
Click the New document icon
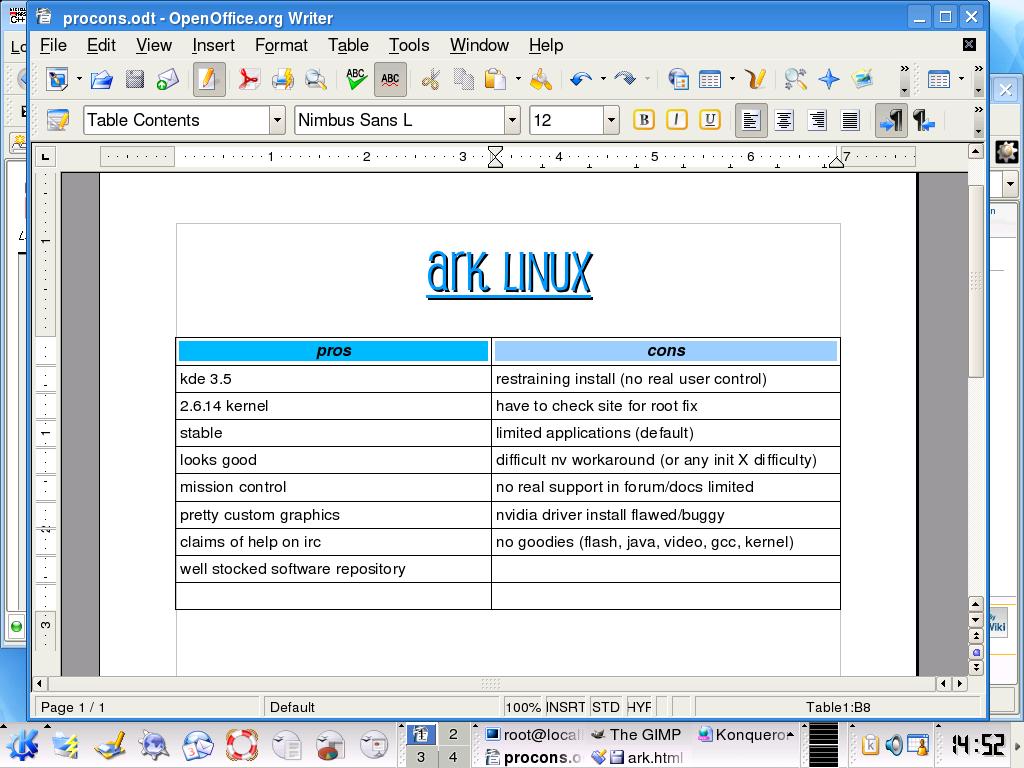pos(57,80)
